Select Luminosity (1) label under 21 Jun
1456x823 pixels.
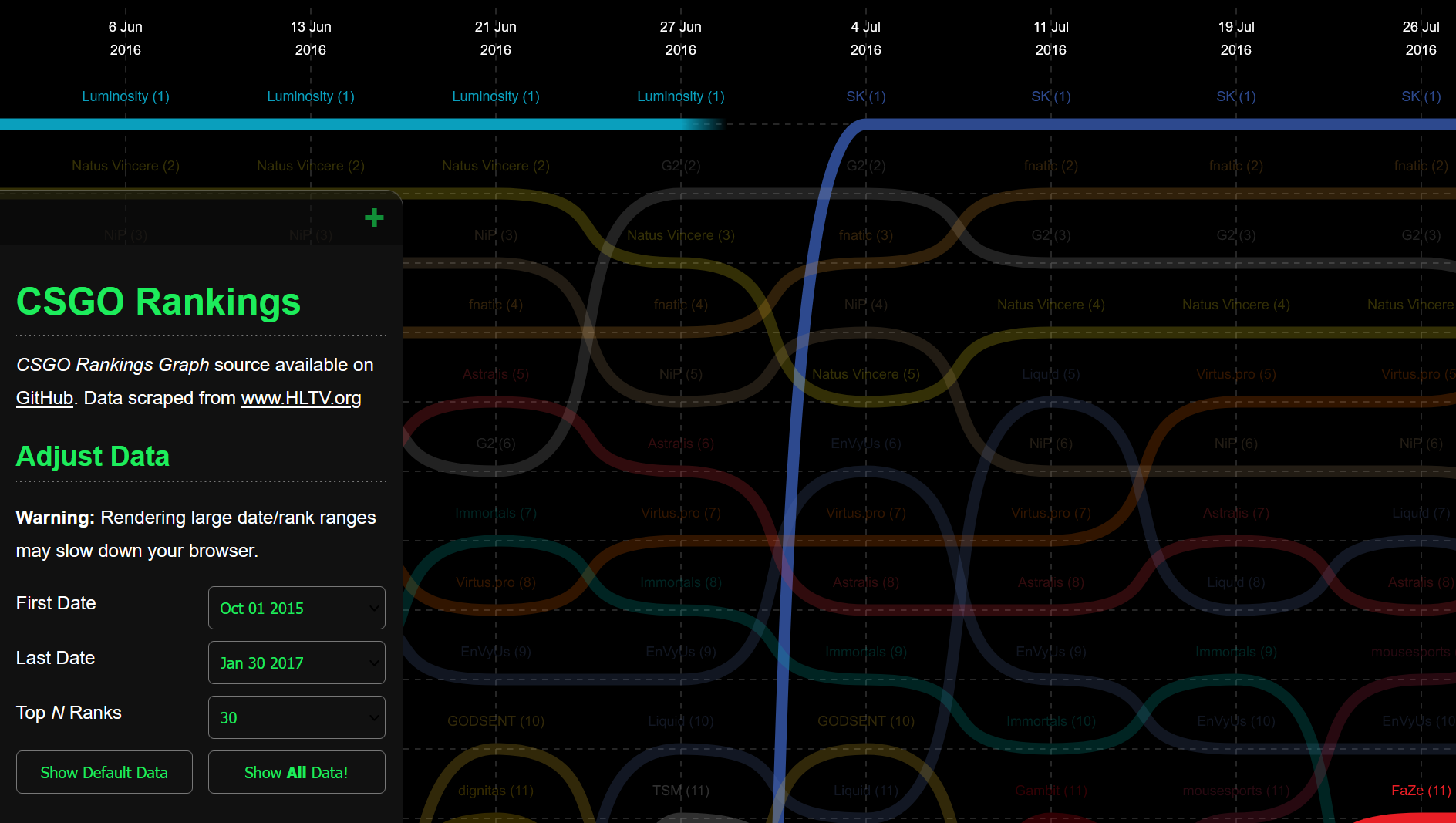496,96
